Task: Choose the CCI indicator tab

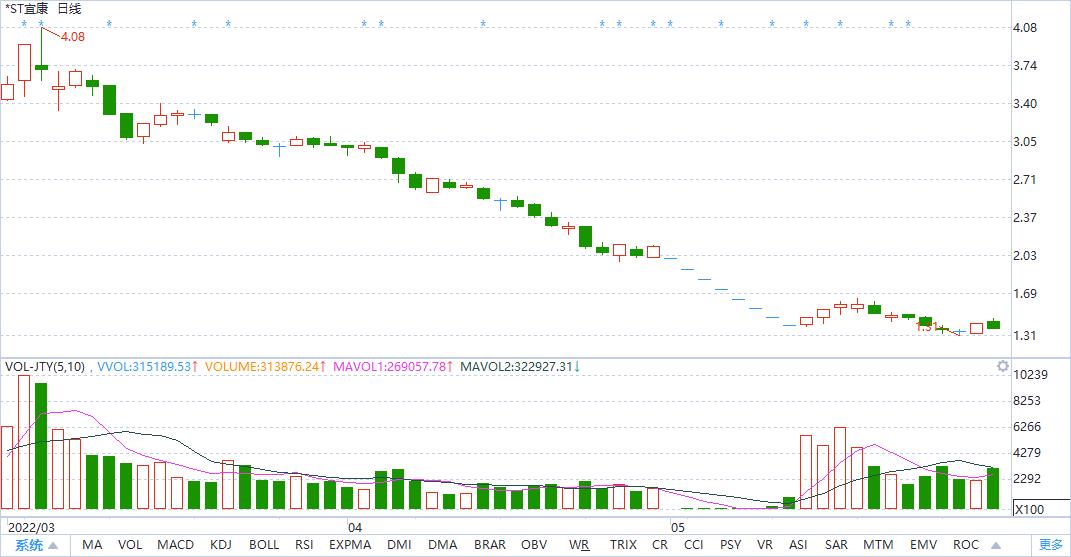Action: (693, 545)
